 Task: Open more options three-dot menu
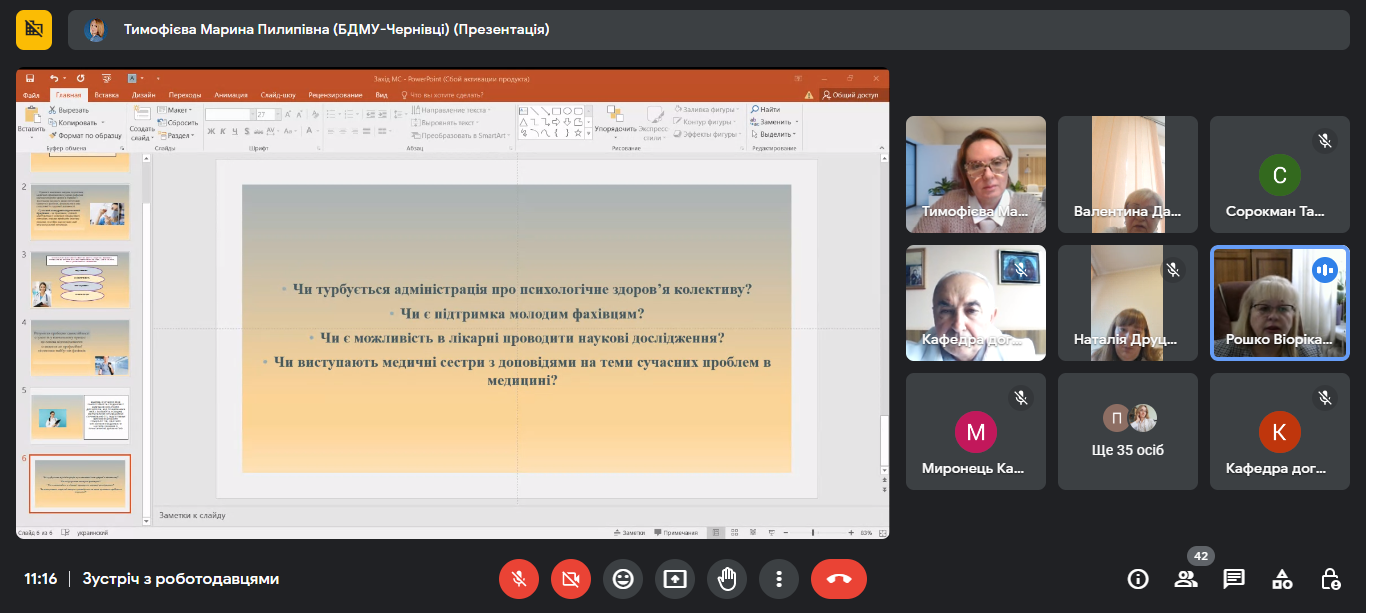pyautogui.click(x=779, y=578)
